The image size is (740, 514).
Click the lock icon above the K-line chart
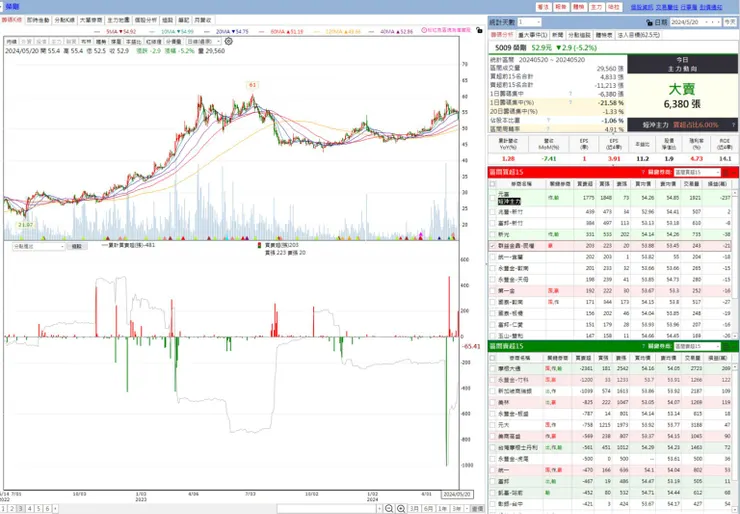tap(479, 30)
